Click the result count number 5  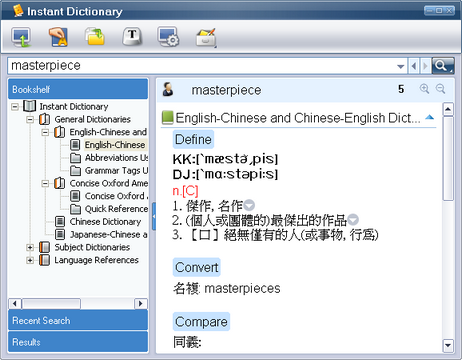pos(401,89)
